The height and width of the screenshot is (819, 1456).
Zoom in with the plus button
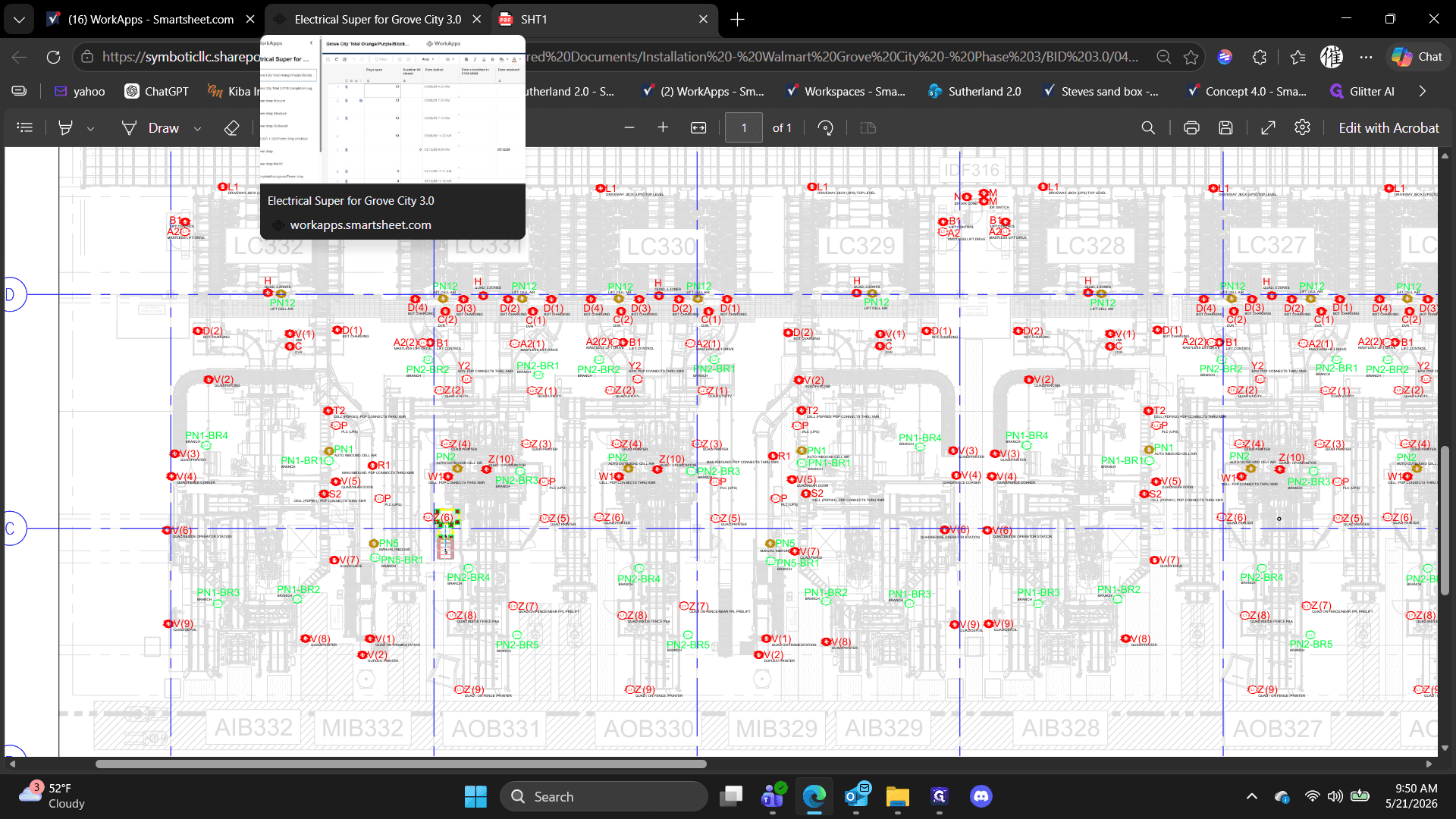663,128
